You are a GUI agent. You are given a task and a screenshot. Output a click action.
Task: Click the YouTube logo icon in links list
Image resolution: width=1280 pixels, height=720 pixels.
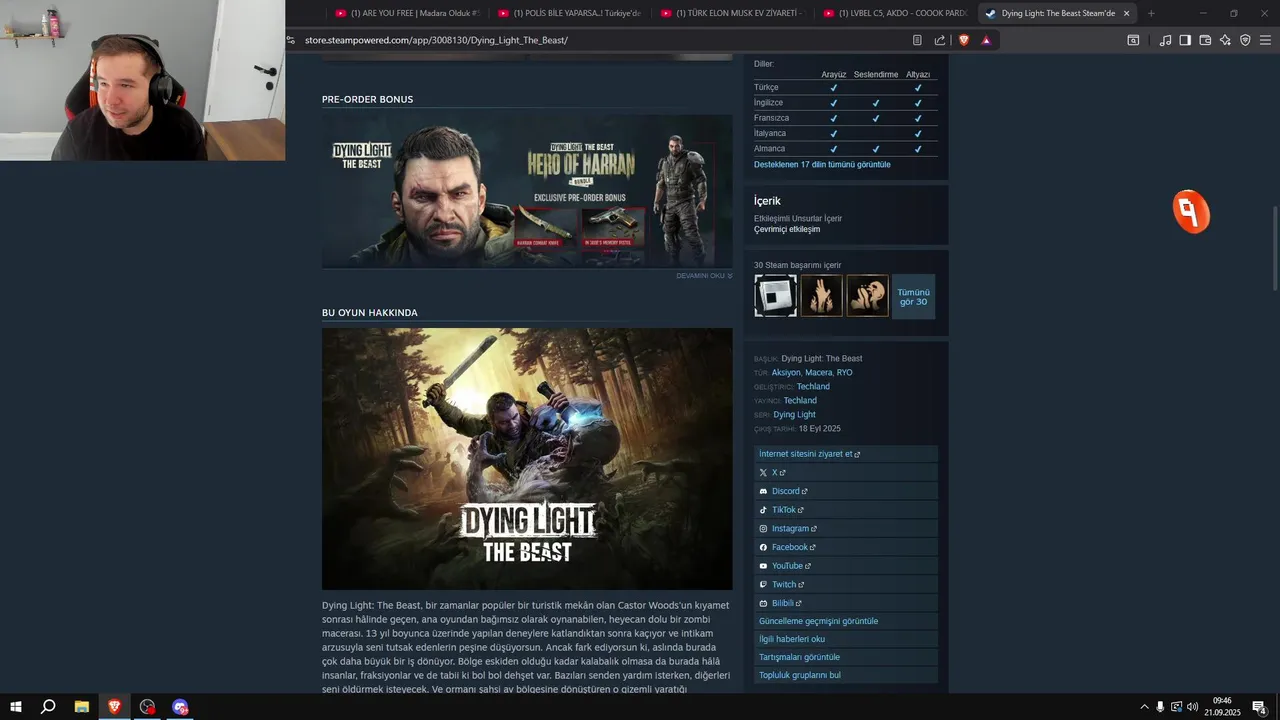tap(763, 566)
